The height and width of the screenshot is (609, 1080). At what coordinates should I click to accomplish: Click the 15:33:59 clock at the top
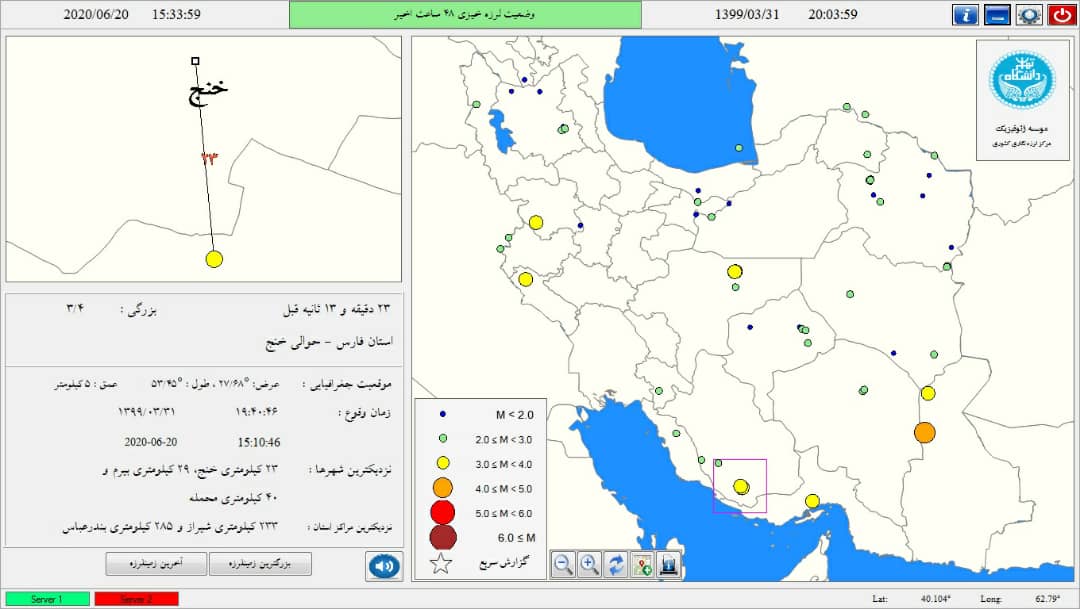click(x=176, y=14)
